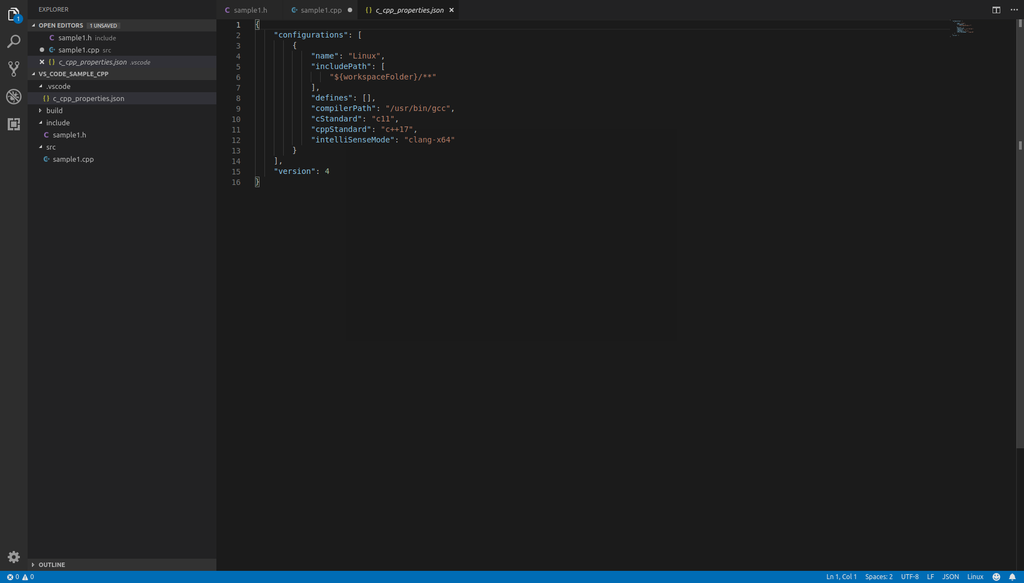The width and height of the screenshot is (1024, 583).
Task: Change end of line sequence LF
Action: coord(930,577)
